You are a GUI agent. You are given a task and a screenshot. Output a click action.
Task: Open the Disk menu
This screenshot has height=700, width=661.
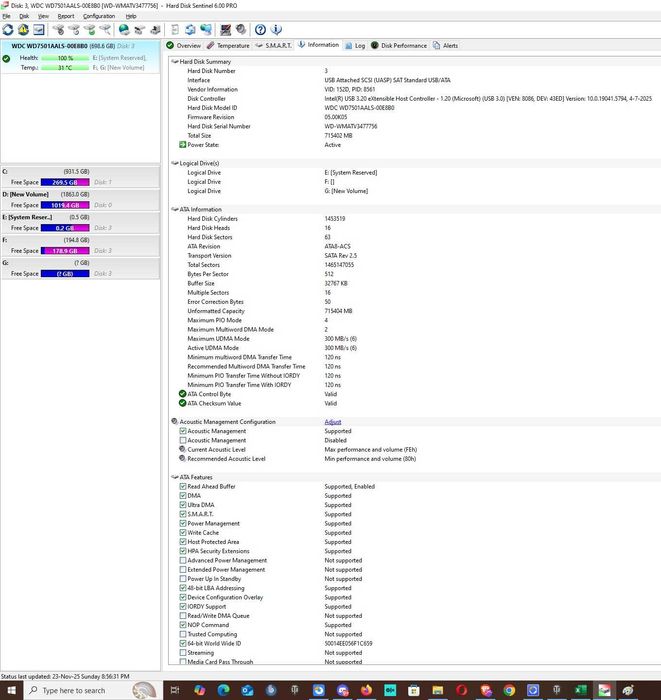[x=24, y=16]
